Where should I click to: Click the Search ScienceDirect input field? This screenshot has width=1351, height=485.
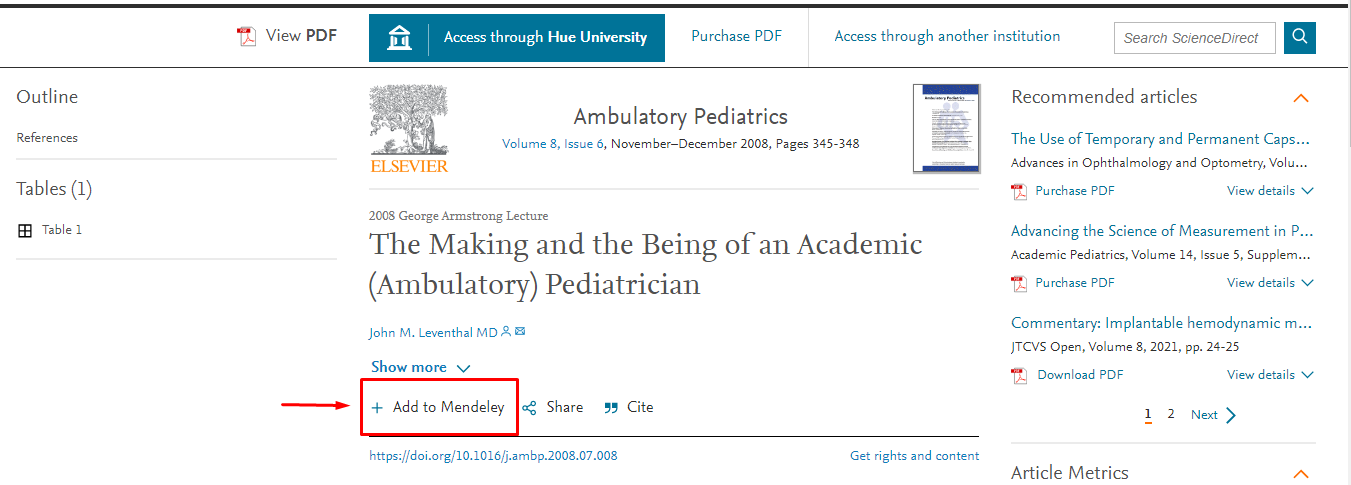[x=1194, y=38]
